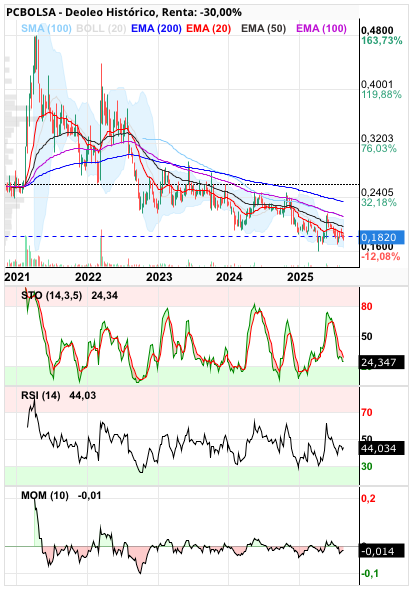Click the RSI (14) indicator label
The height and width of the screenshot is (590, 413).
pos(41,396)
